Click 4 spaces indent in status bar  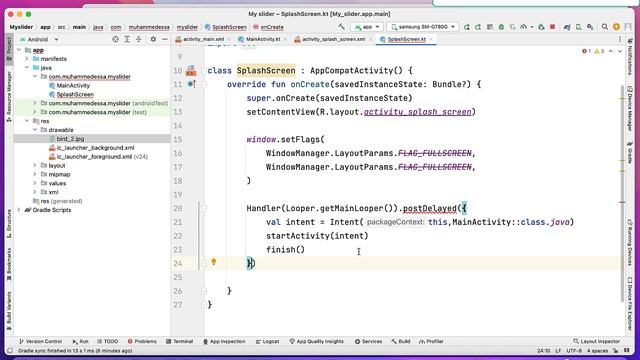pos(598,351)
